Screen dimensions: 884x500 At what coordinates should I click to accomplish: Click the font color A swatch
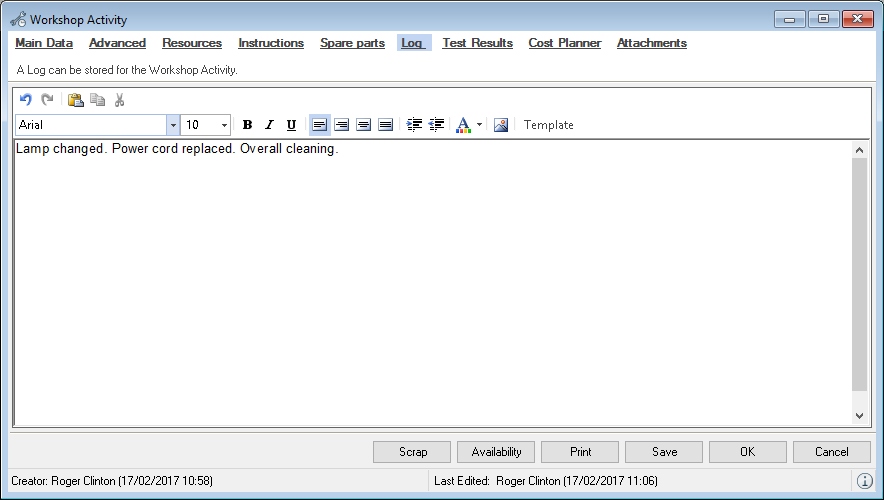click(x=462, y=125)
